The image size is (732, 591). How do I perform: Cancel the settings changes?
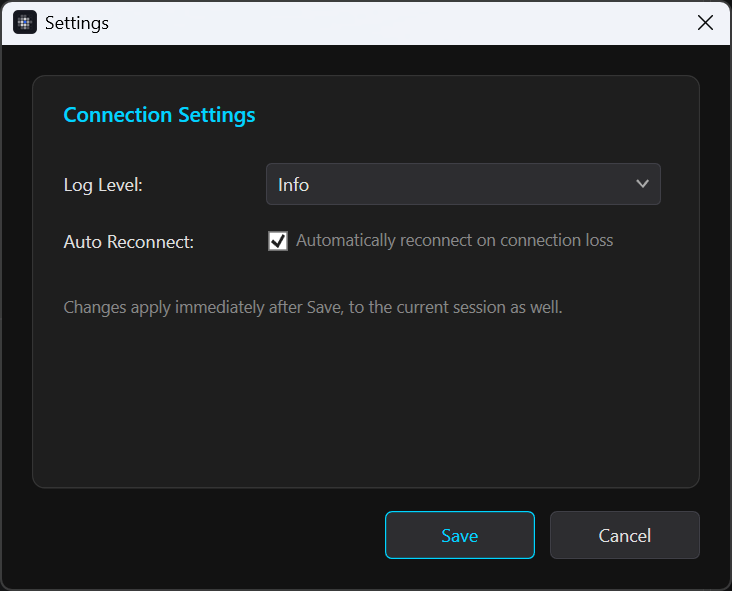[x=625, y=535]
